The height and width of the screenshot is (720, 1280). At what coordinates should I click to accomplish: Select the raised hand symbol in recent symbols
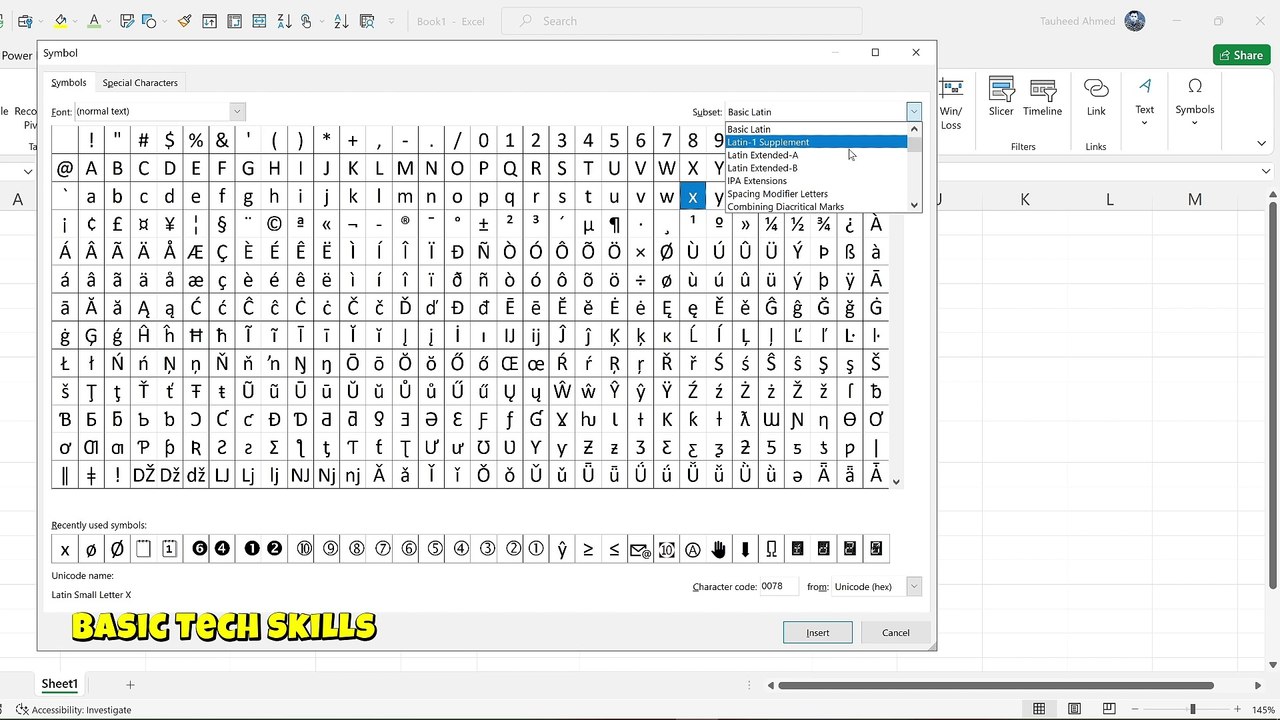(719, 548)
